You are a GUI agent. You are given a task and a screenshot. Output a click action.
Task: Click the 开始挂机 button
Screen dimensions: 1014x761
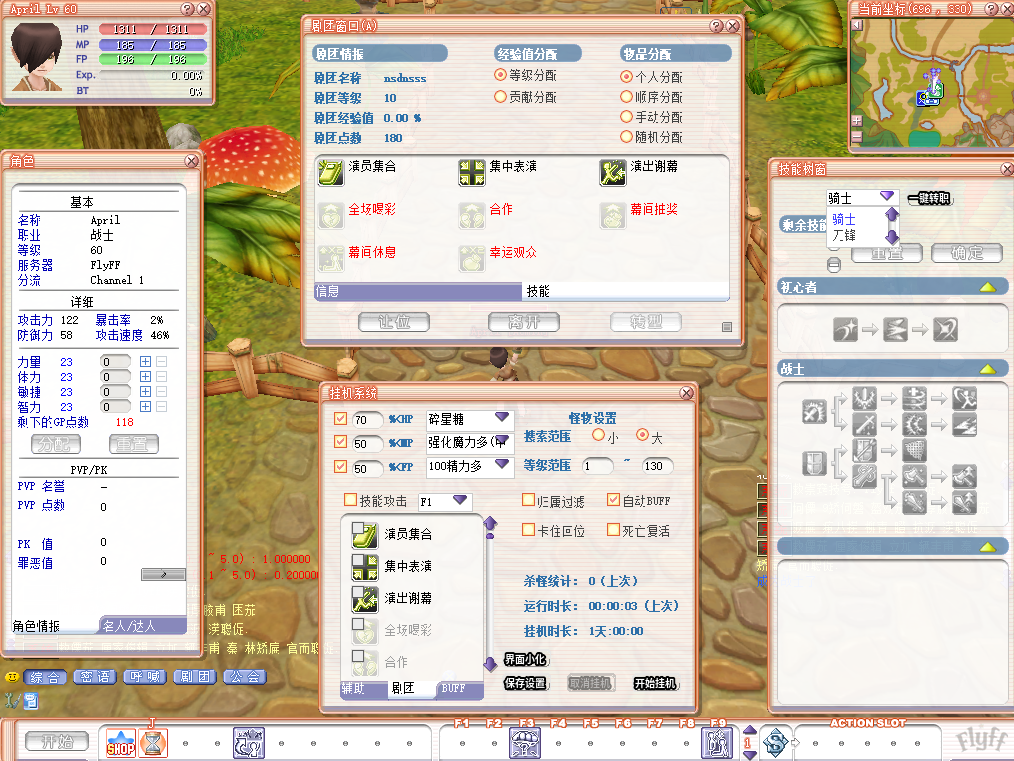(x=655, y=684)
